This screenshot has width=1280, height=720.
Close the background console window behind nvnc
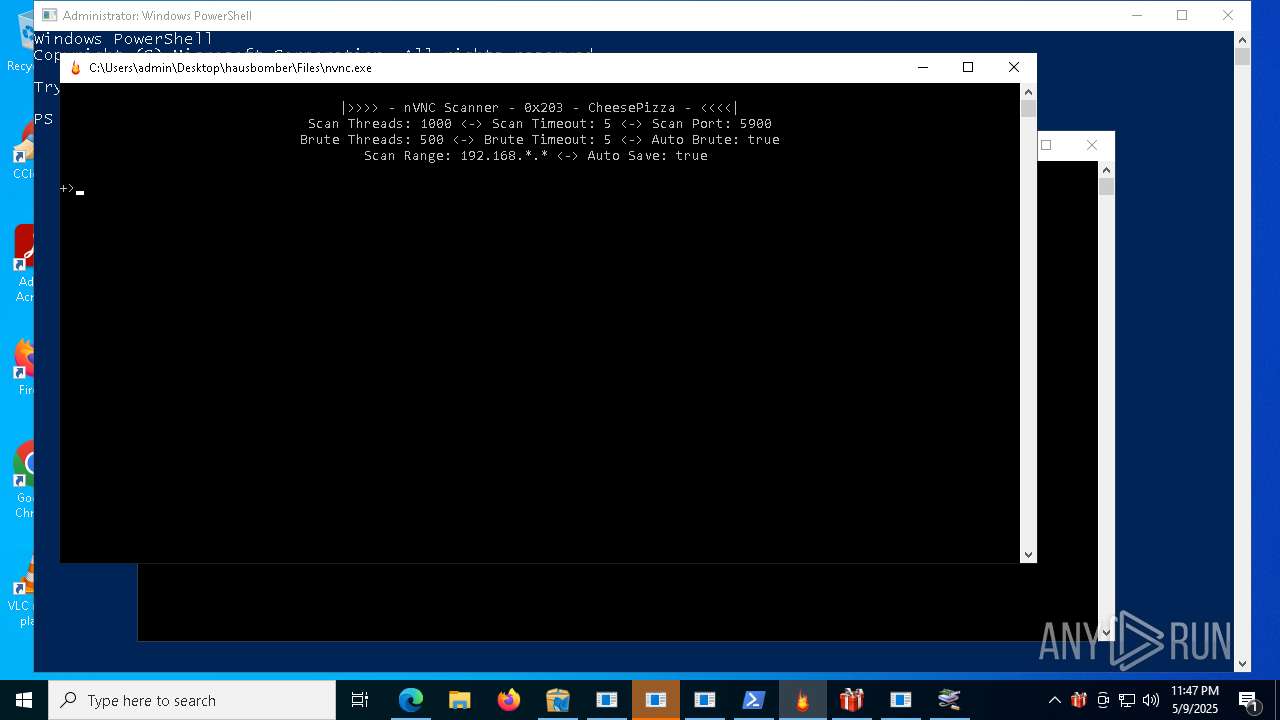1092,145
